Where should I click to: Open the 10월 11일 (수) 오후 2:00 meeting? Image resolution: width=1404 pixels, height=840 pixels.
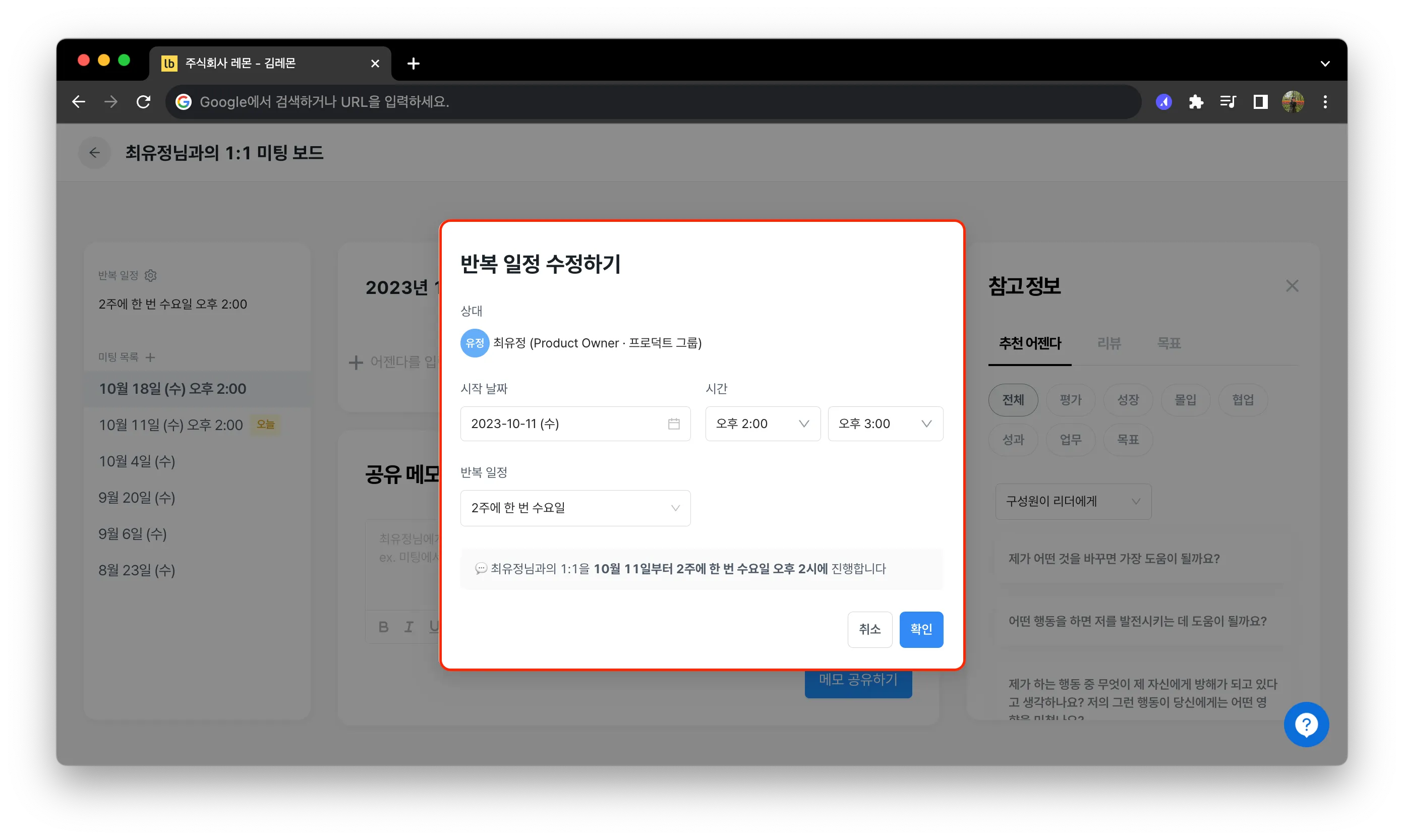(197, 425)
